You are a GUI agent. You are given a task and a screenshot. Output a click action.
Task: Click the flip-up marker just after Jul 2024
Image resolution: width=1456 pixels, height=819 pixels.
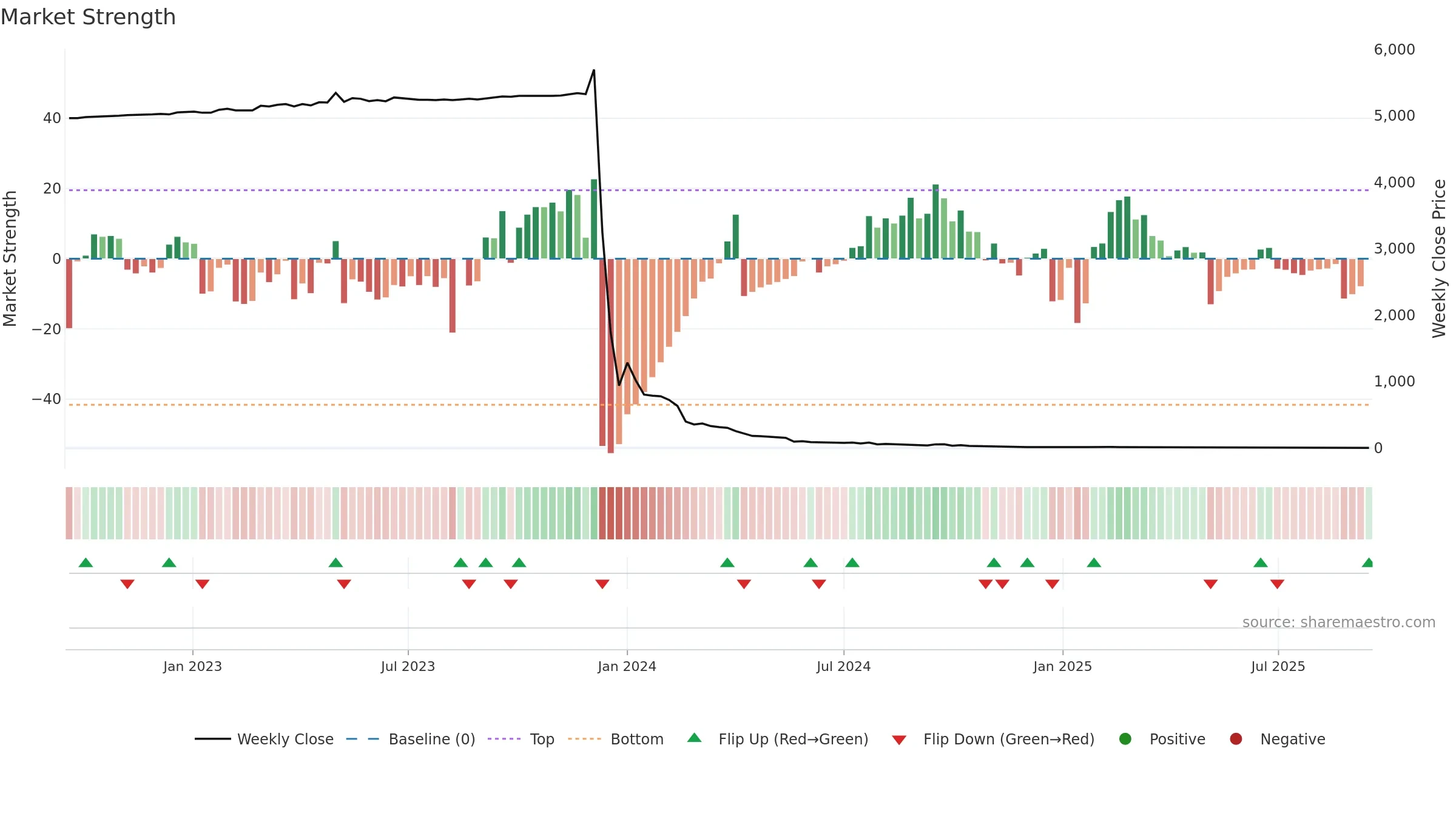[852, 562]
